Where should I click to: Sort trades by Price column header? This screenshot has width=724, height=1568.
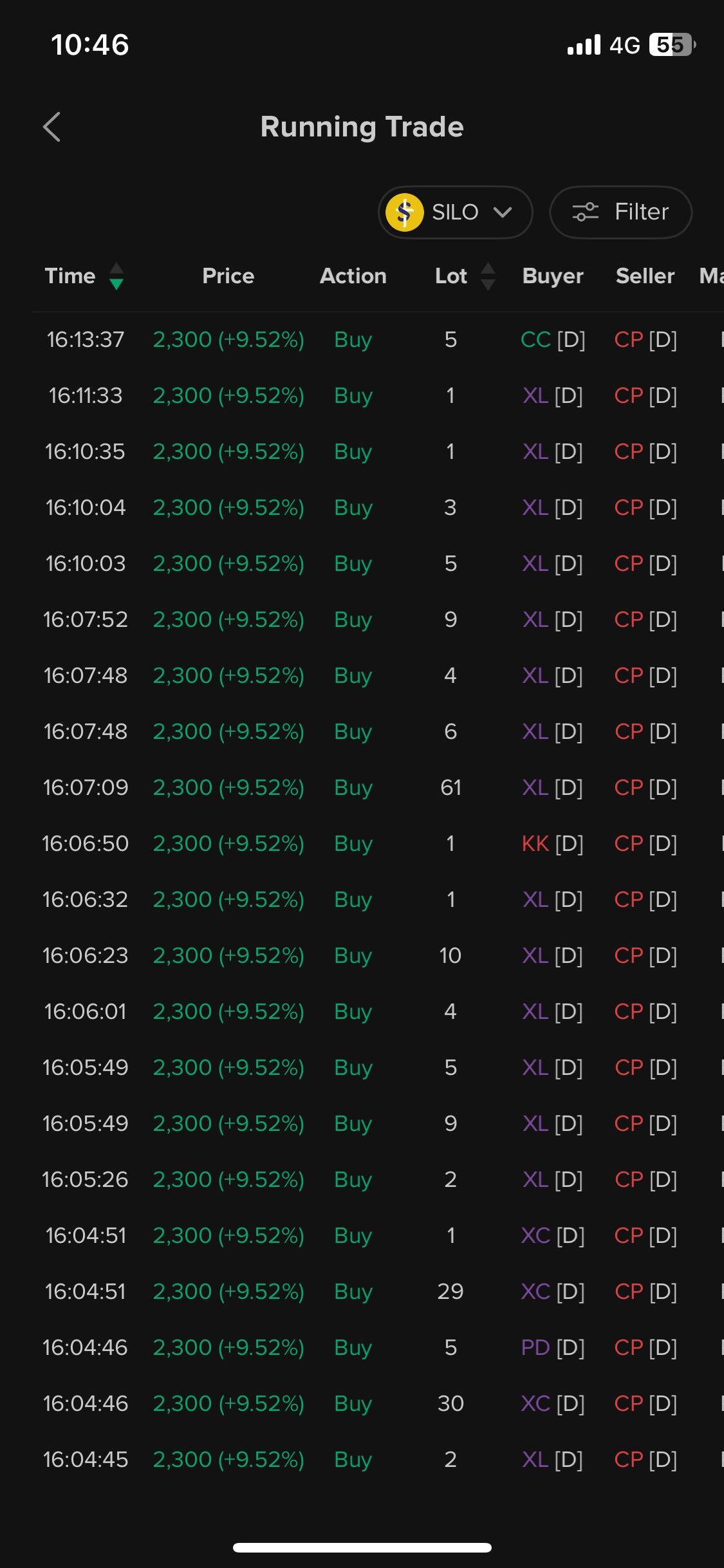pos(228,276)
